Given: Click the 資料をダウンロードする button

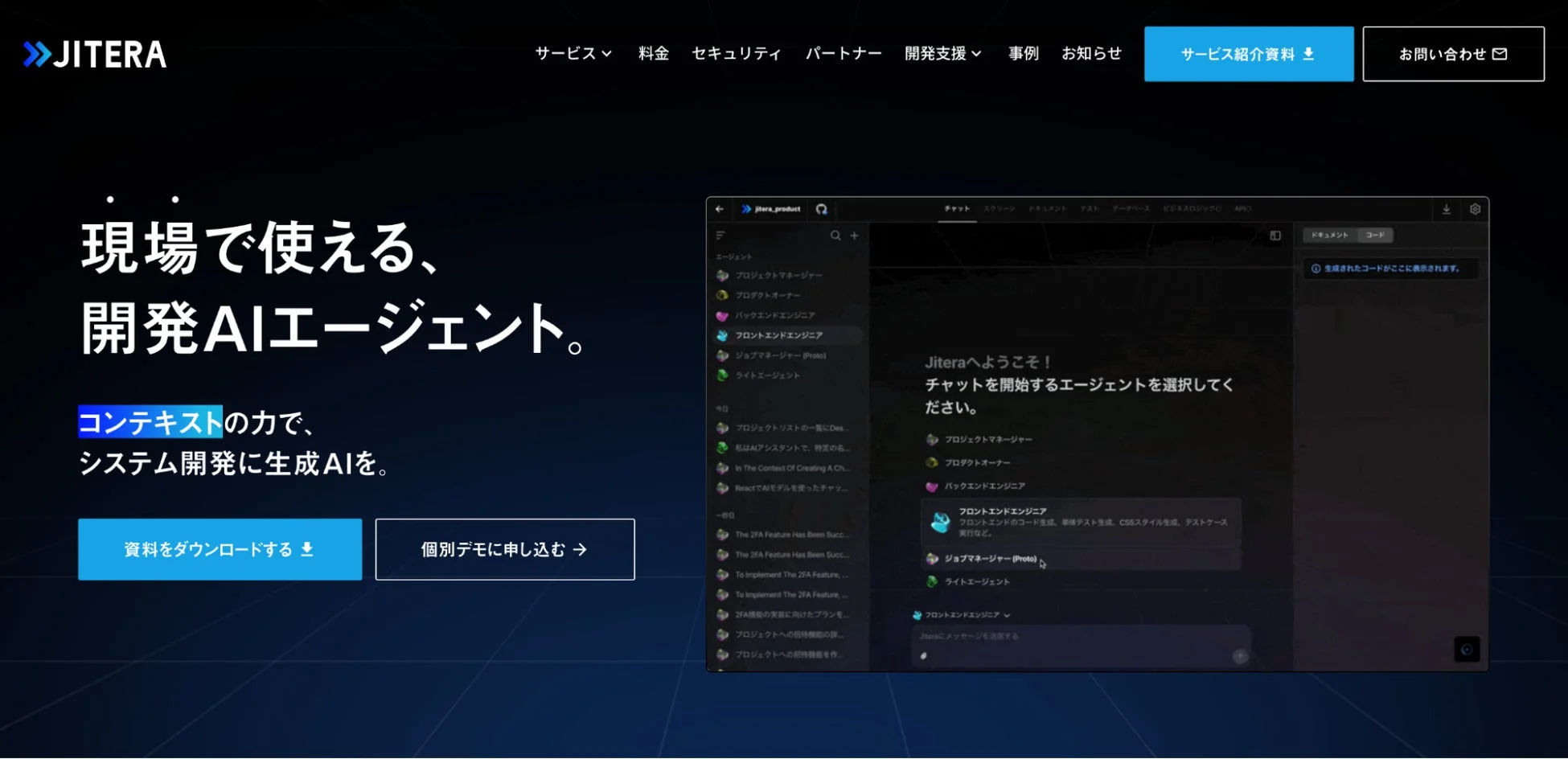Looking at the screenshot, I should [219, 549].
